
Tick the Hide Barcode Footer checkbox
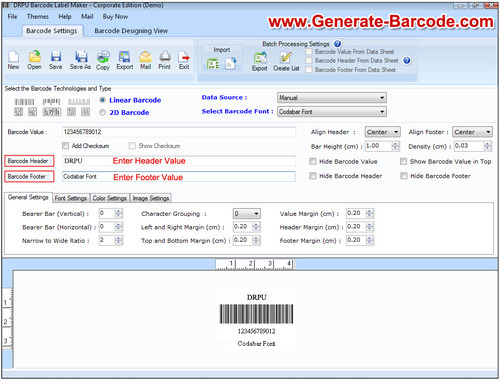click(404, 176)
